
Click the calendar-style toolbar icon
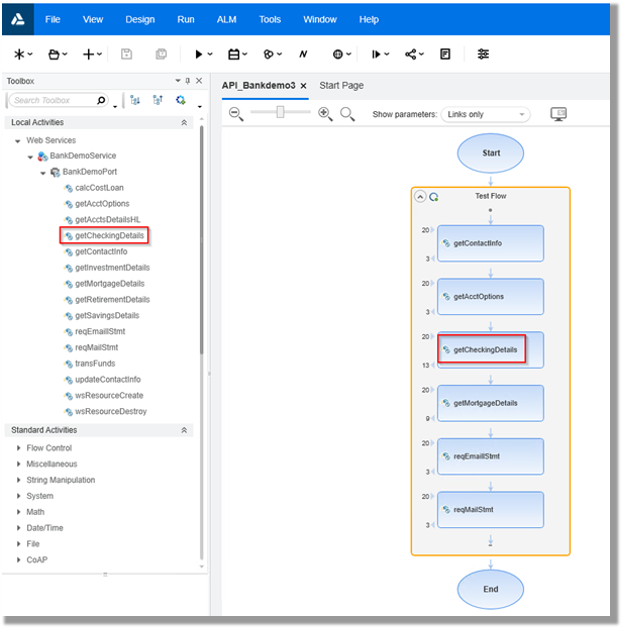click(x=233, y=54)
